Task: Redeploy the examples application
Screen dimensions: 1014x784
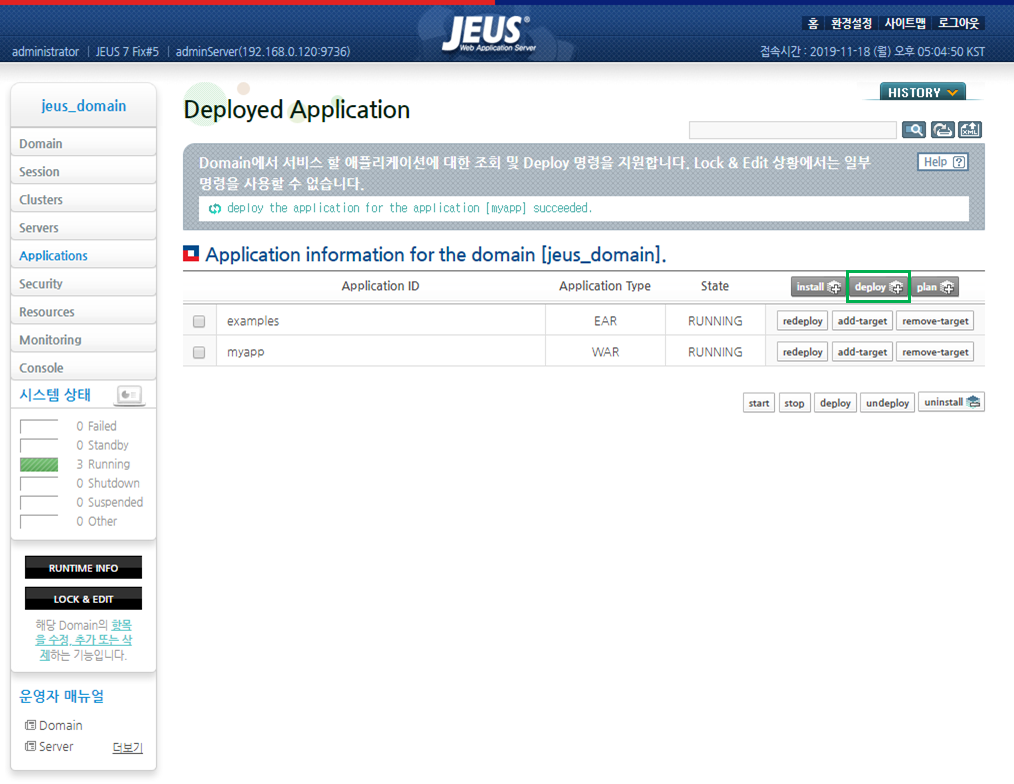Action: (802, 321)
